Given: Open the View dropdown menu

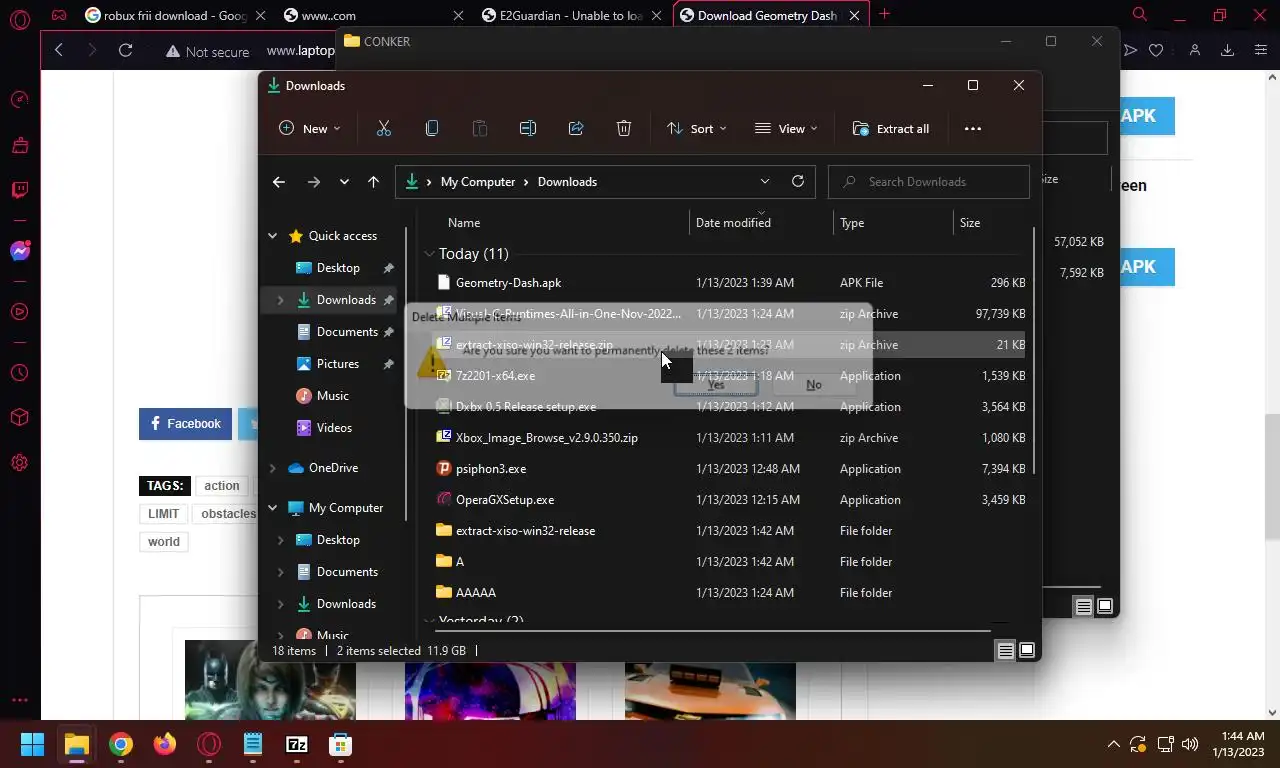Looking at the screenshot, I should (x=786, y=128).
